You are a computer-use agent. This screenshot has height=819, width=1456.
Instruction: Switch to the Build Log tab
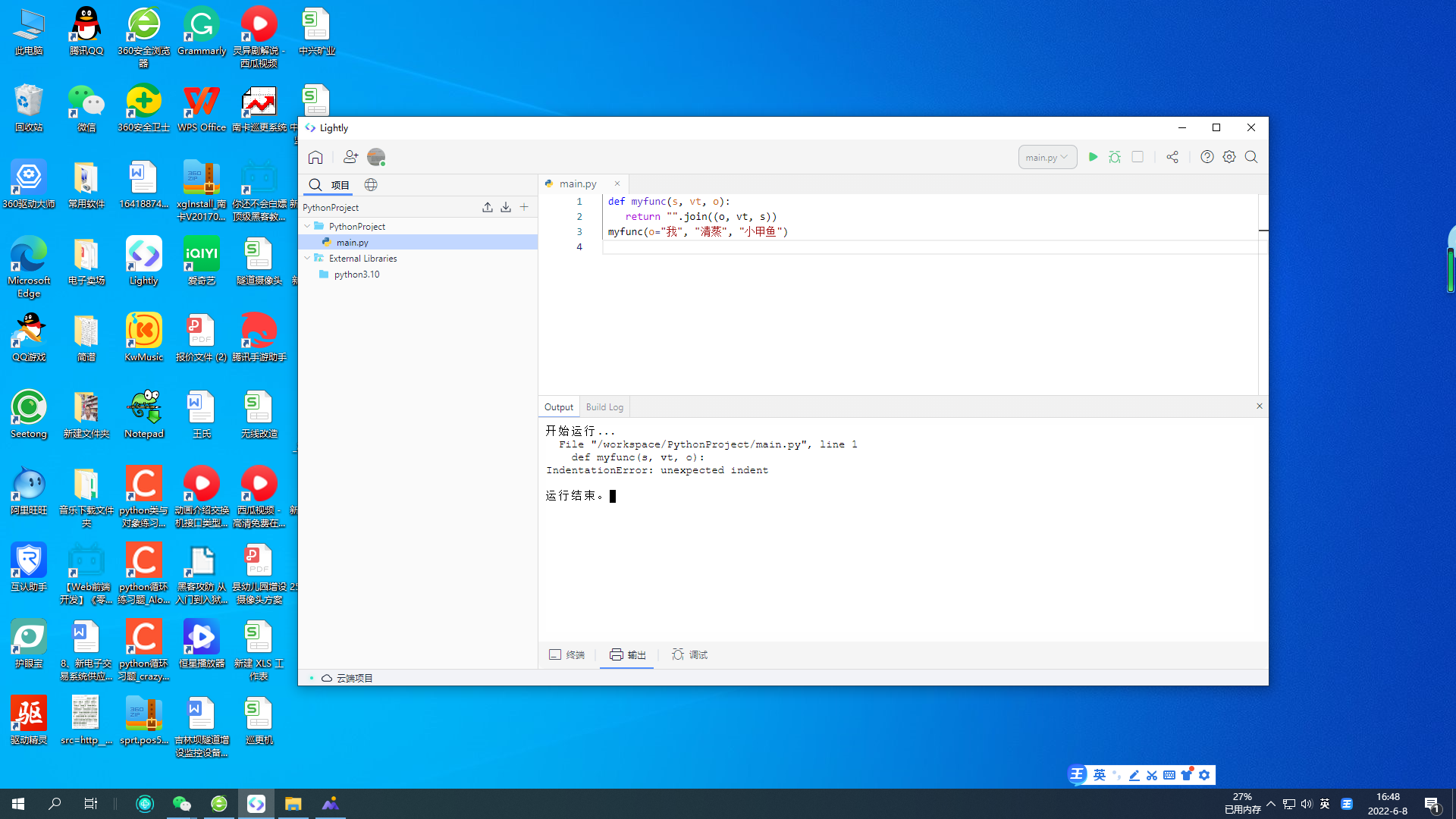tap(604, 407)
